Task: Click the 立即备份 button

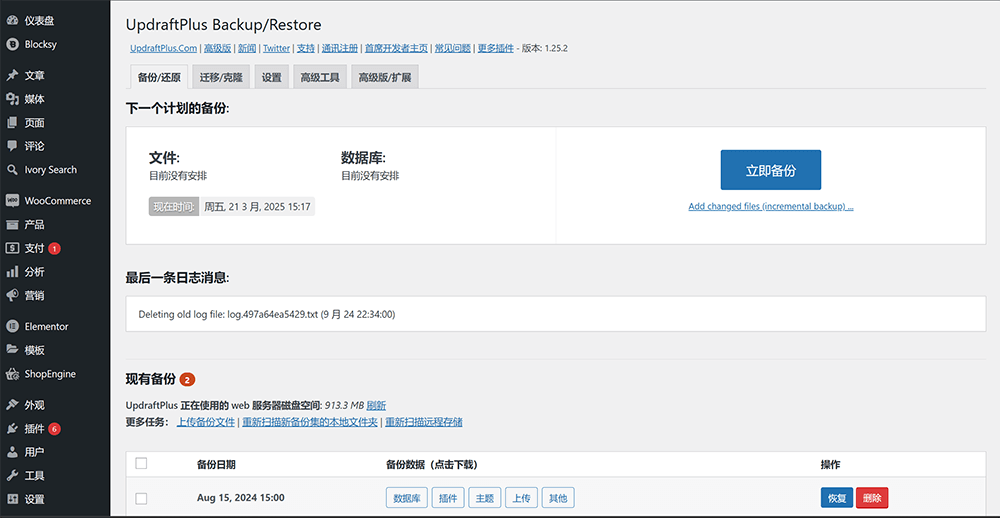Action: click(x=770, y=170)
